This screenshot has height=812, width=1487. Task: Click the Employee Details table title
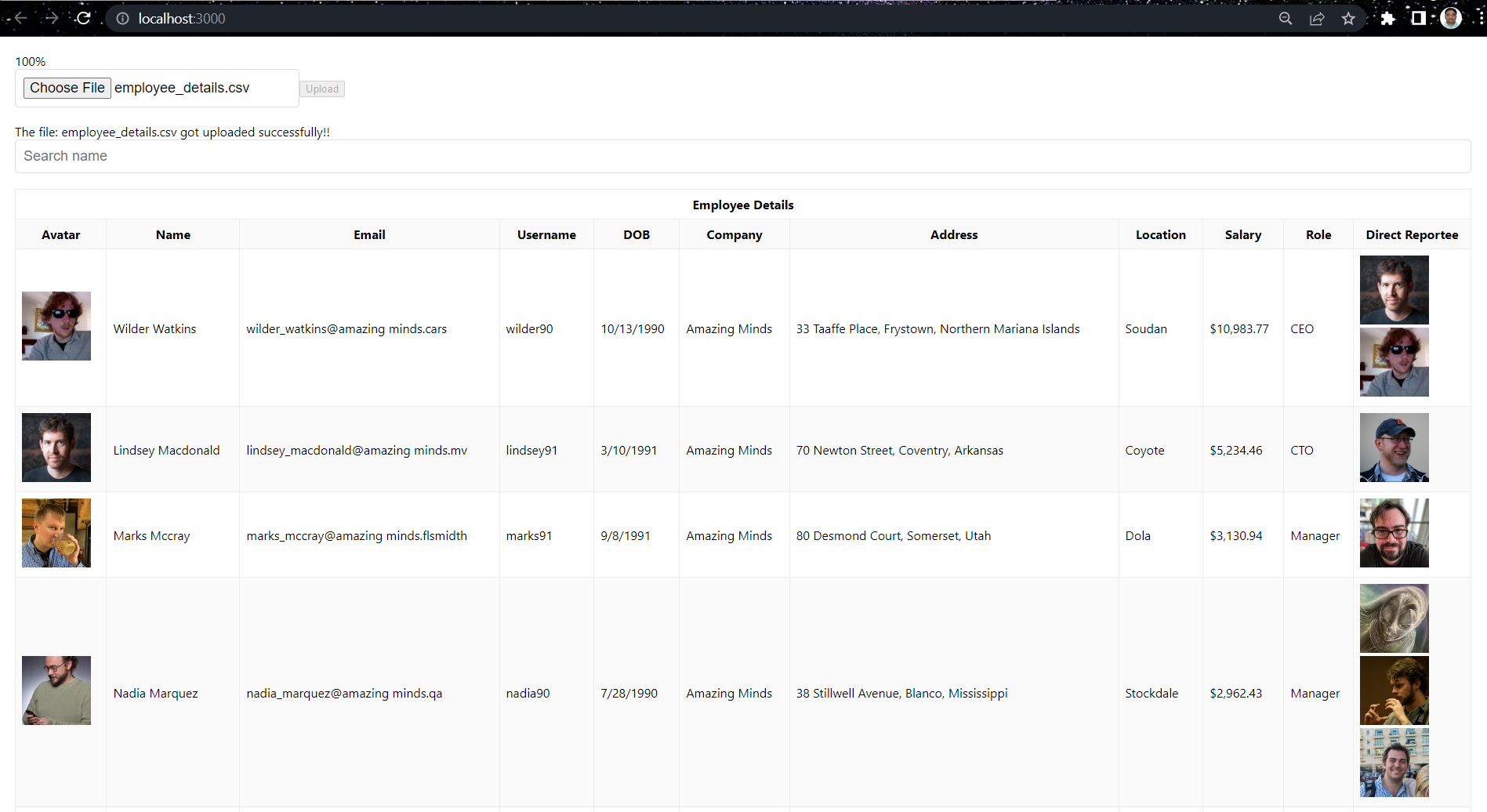pos(743,205)
